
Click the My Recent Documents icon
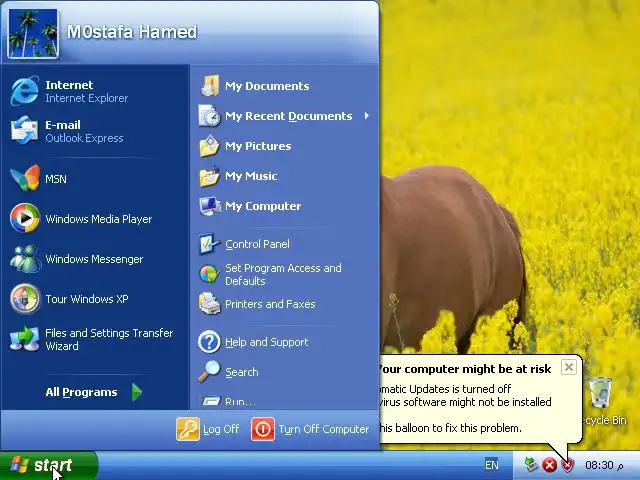click(x=210, y=116)
